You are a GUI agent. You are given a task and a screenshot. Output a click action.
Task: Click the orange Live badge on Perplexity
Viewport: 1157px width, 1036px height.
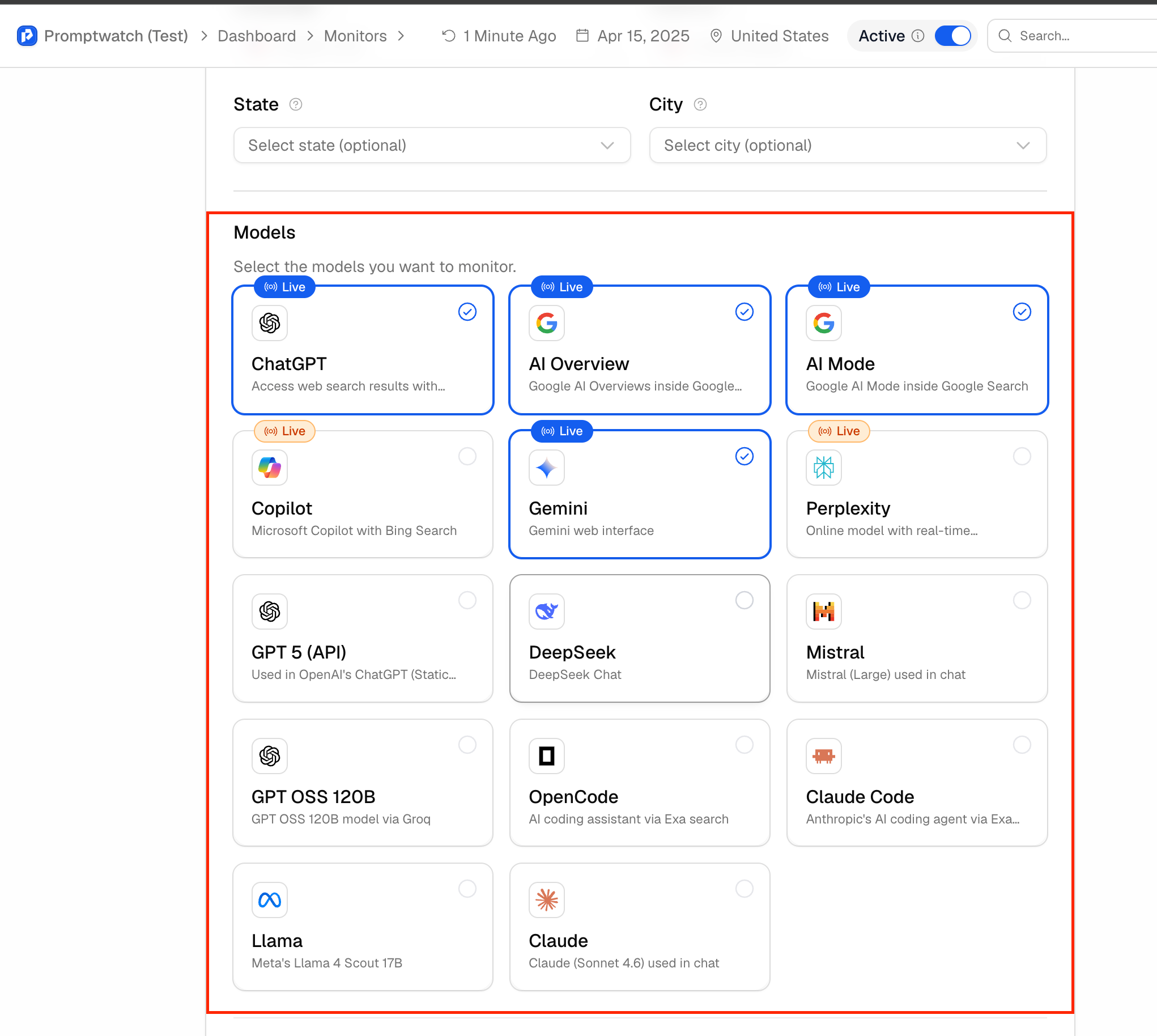(840, 431)
